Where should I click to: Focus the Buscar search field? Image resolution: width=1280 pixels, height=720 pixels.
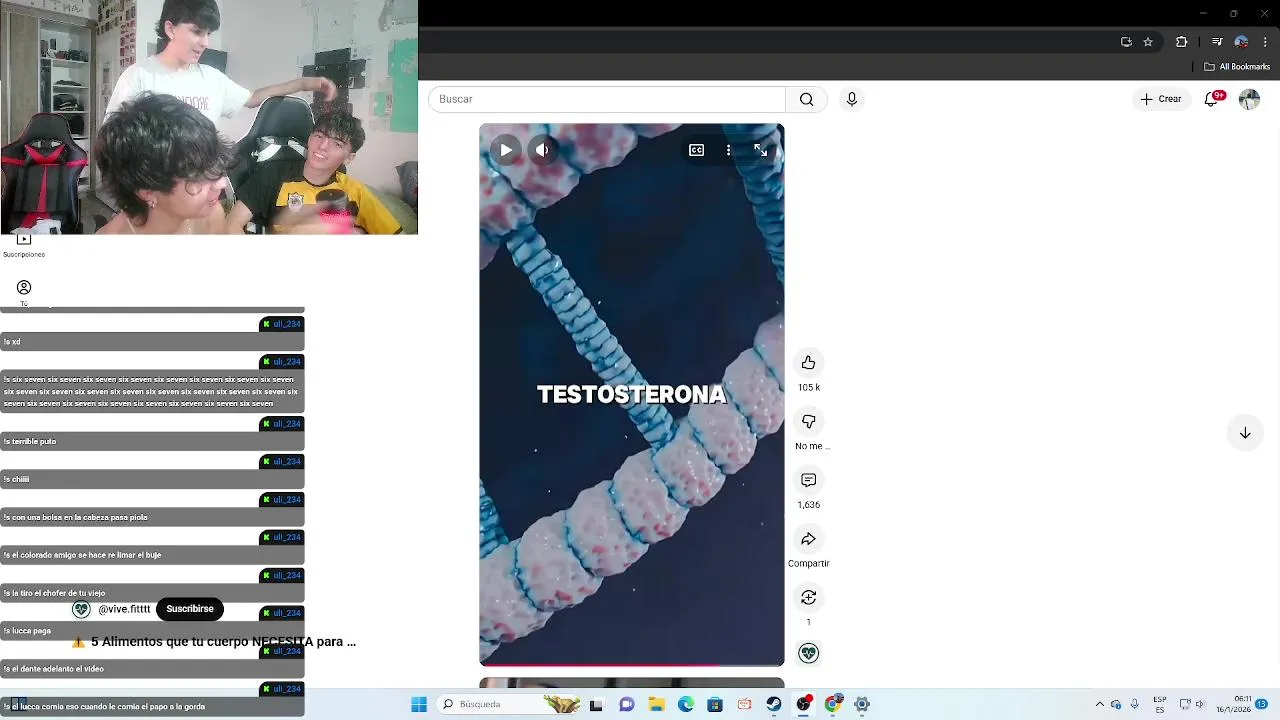[x=607, y=99]
